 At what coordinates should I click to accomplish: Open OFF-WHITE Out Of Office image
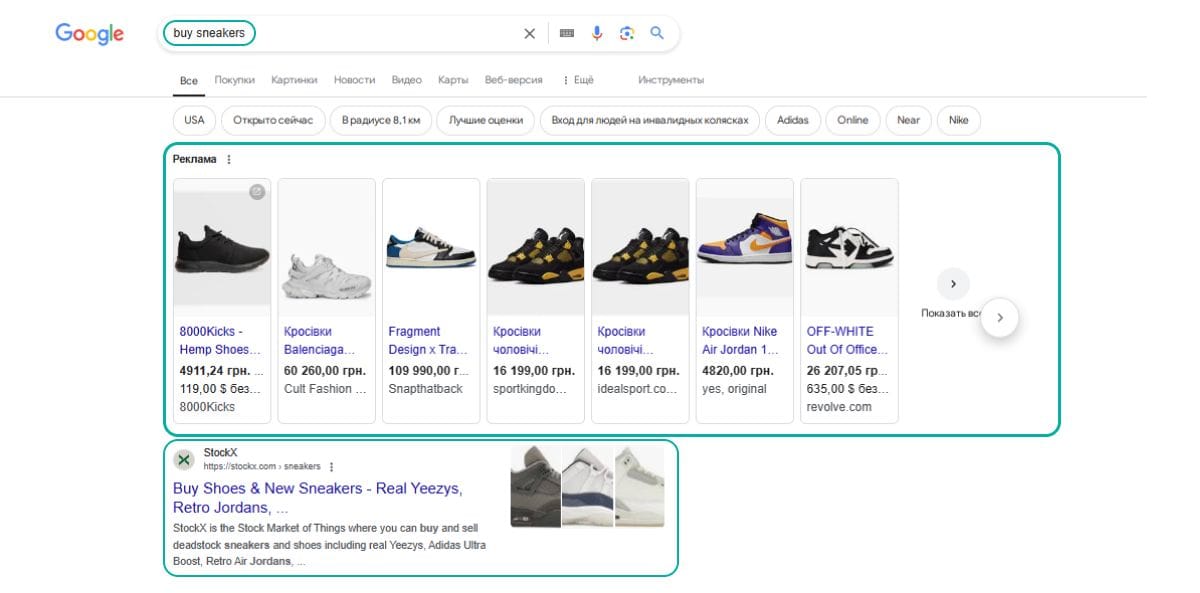(x=849, y=247)
